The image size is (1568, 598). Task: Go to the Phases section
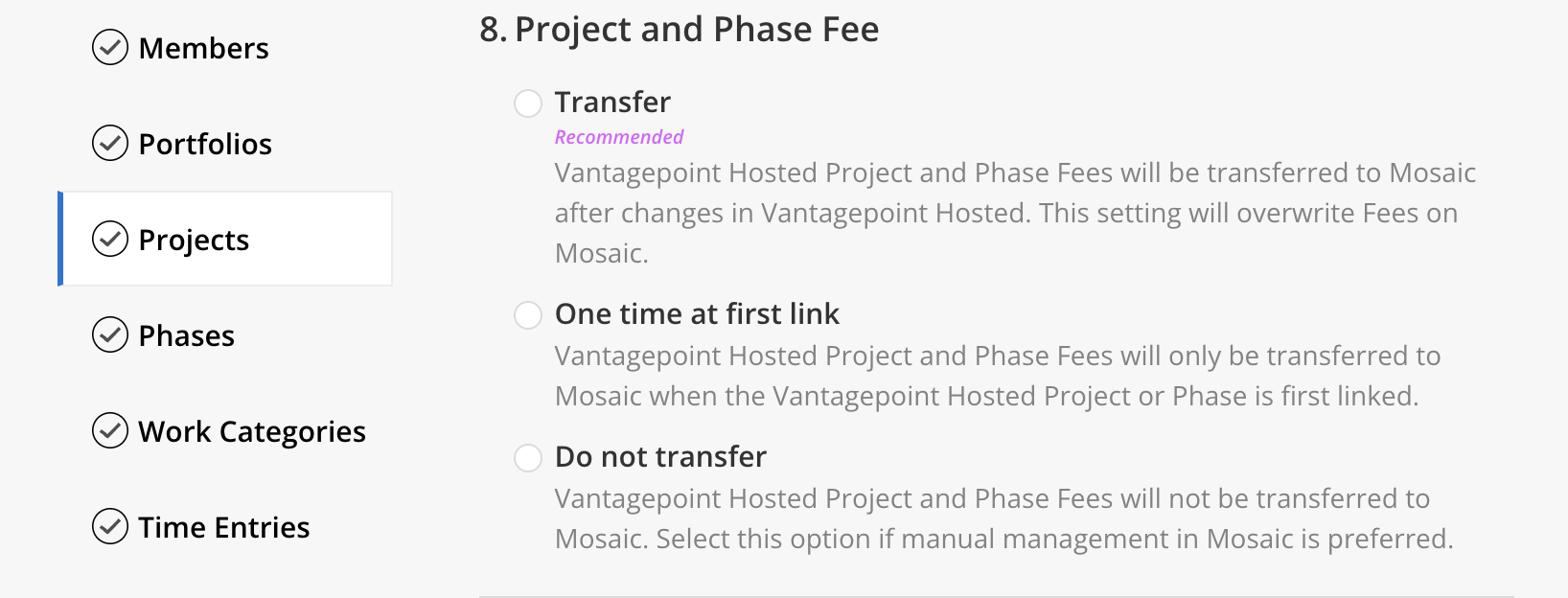coord(225,335)
